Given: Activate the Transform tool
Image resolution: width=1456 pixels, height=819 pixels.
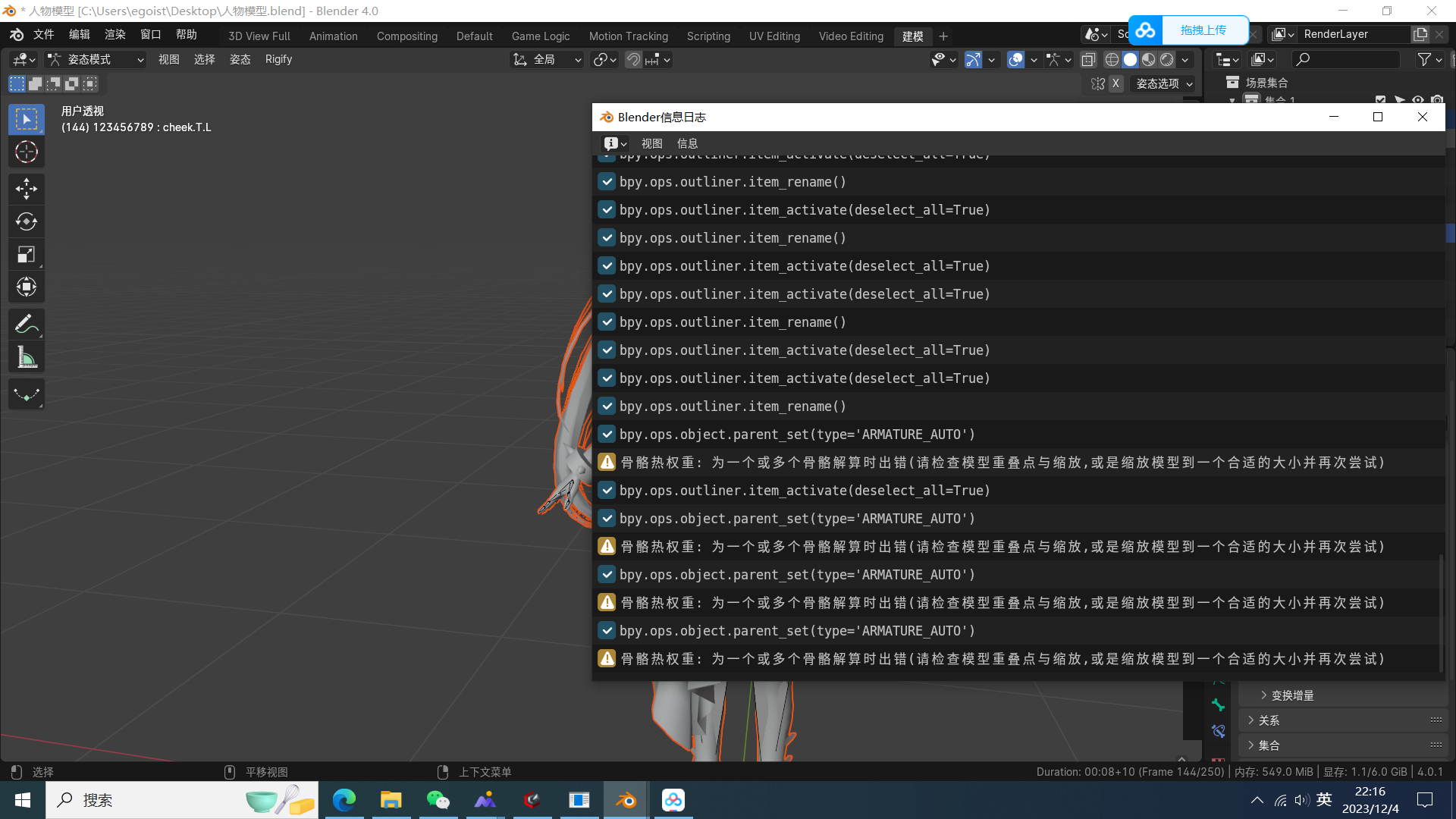Looking at the screenshot, I should point(27,287).
